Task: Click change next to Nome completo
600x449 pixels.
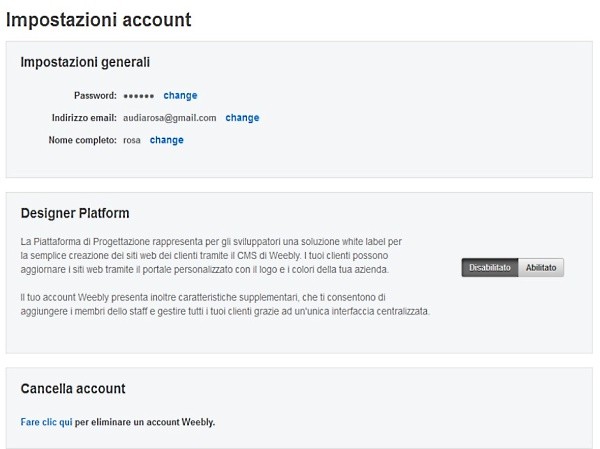Action: (x=166, y=140)
